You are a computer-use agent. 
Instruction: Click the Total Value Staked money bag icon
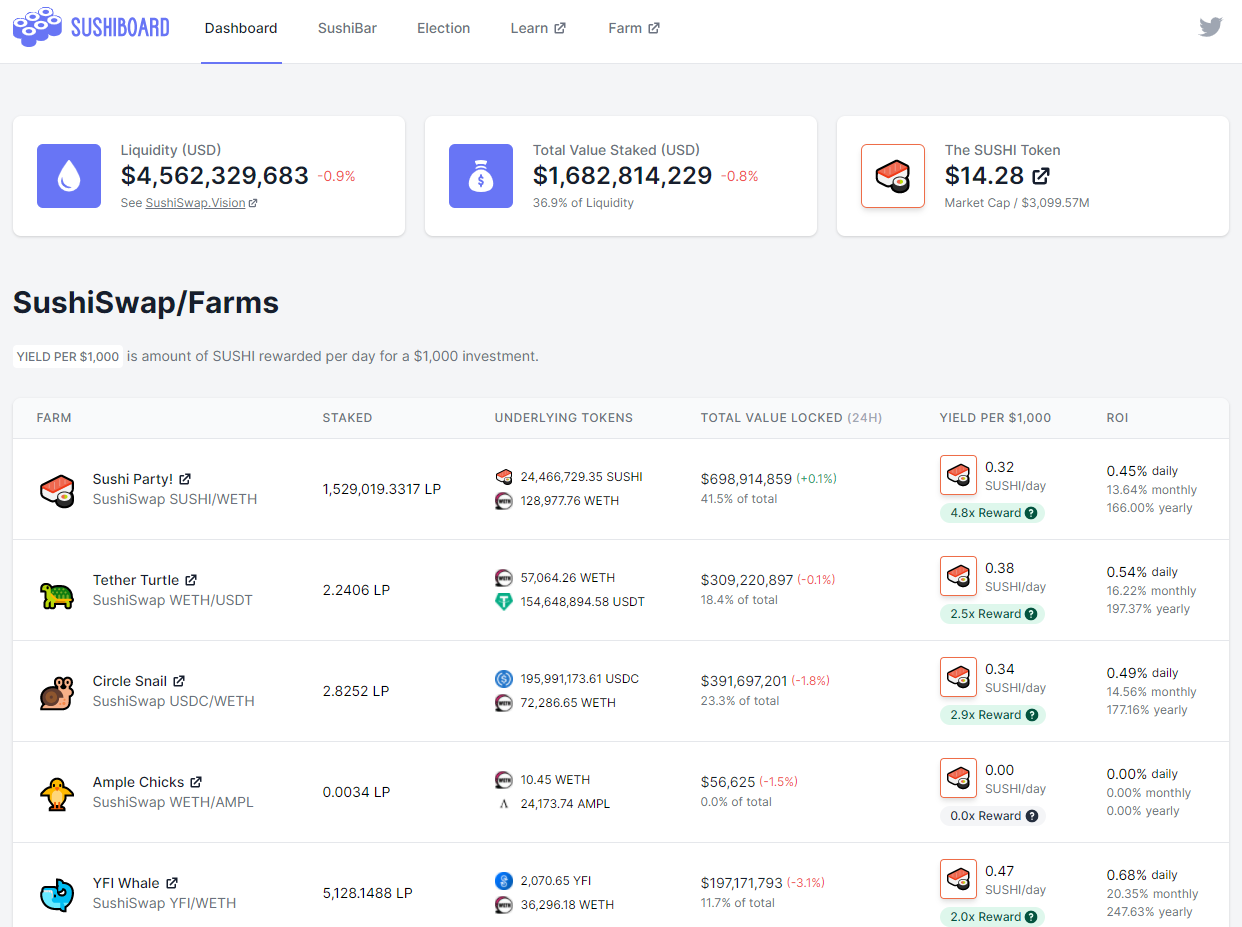pos(481,176)
